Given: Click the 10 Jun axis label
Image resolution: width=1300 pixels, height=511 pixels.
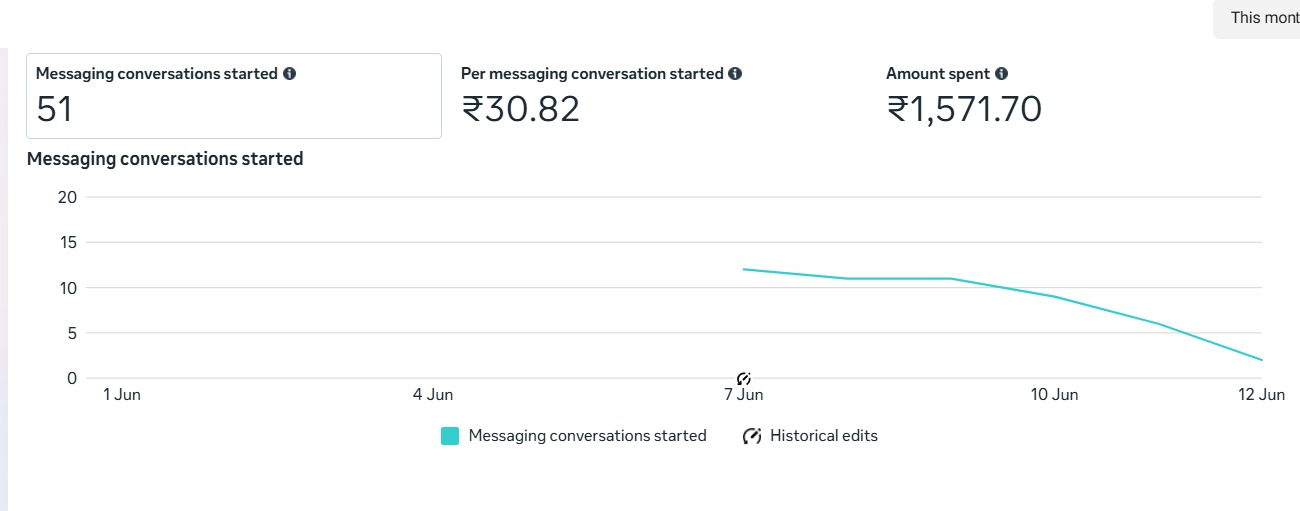Looking at the screenshot, I should click(1054, 395).
